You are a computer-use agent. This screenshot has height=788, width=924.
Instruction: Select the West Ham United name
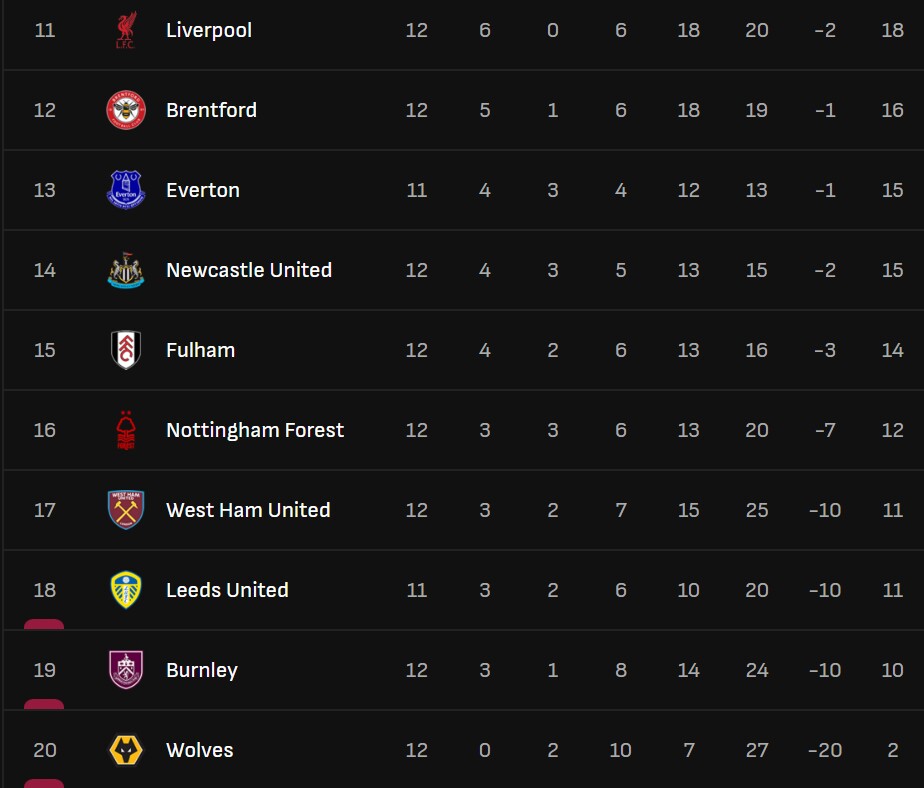(248, 510)
